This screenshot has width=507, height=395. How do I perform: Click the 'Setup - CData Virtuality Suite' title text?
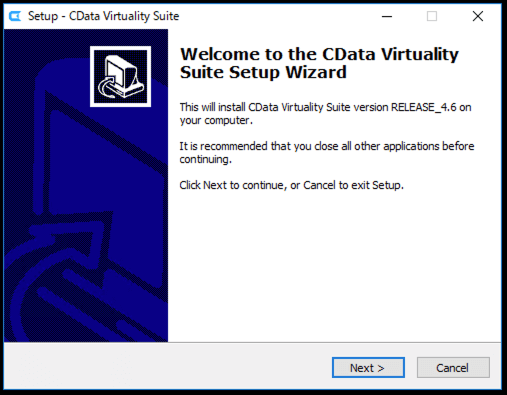[103, 16]
